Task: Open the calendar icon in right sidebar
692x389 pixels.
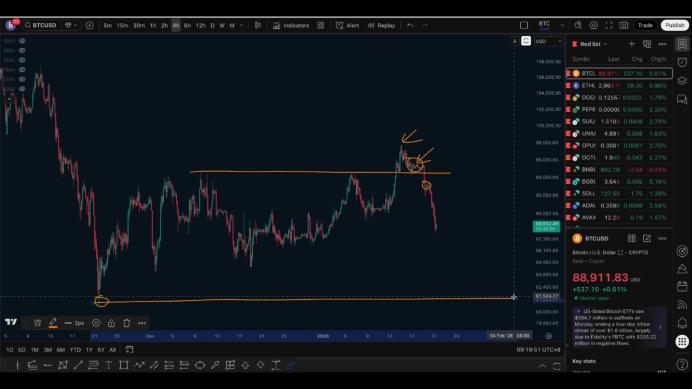Action: pos(682,287)
